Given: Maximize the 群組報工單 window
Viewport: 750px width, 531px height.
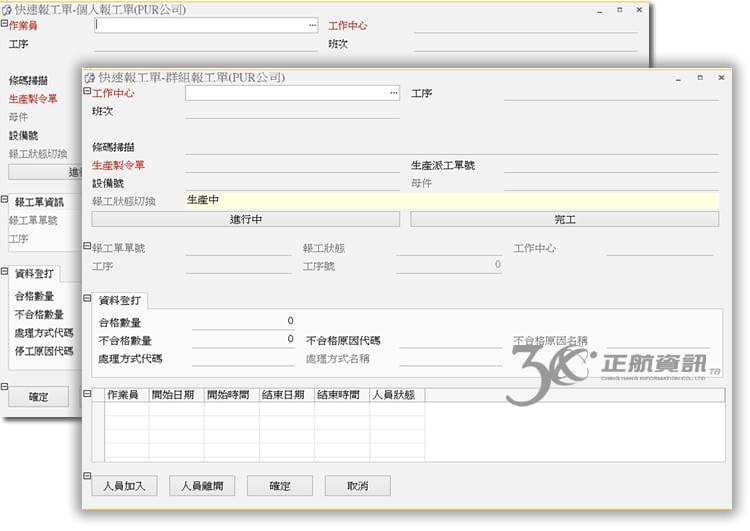Looking at the screenshot, I should [700, 76].
